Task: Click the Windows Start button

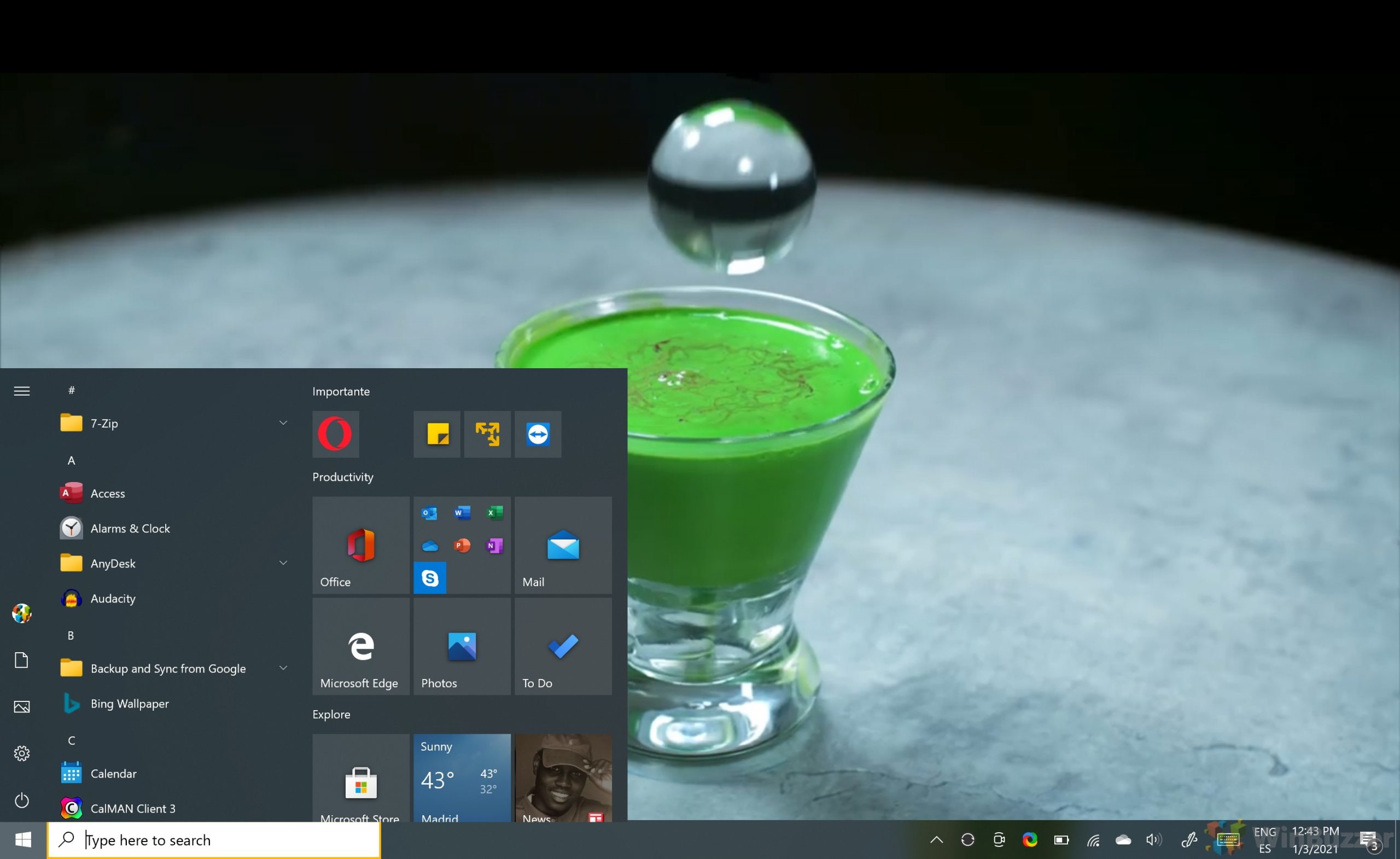Action: [x=24, y=840]
